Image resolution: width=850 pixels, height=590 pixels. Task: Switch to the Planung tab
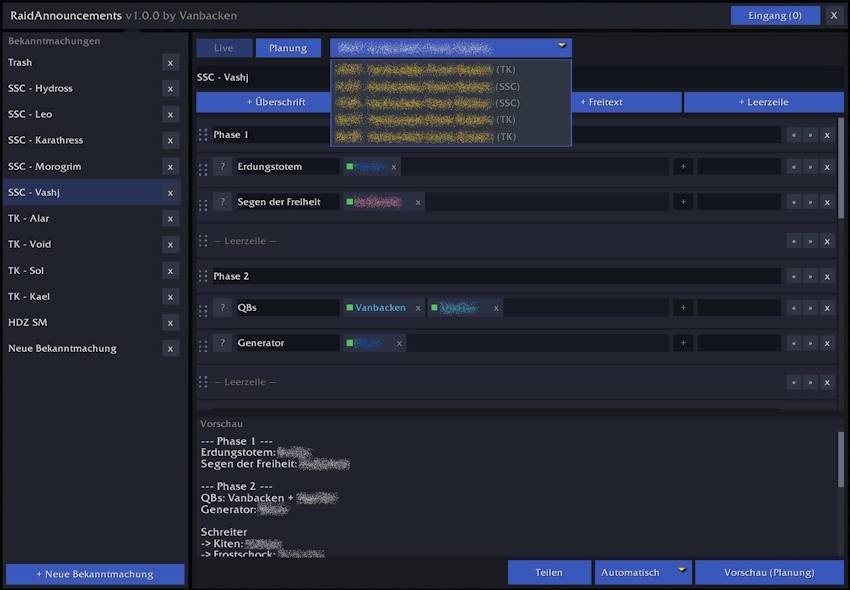click(x=288, y=48)
